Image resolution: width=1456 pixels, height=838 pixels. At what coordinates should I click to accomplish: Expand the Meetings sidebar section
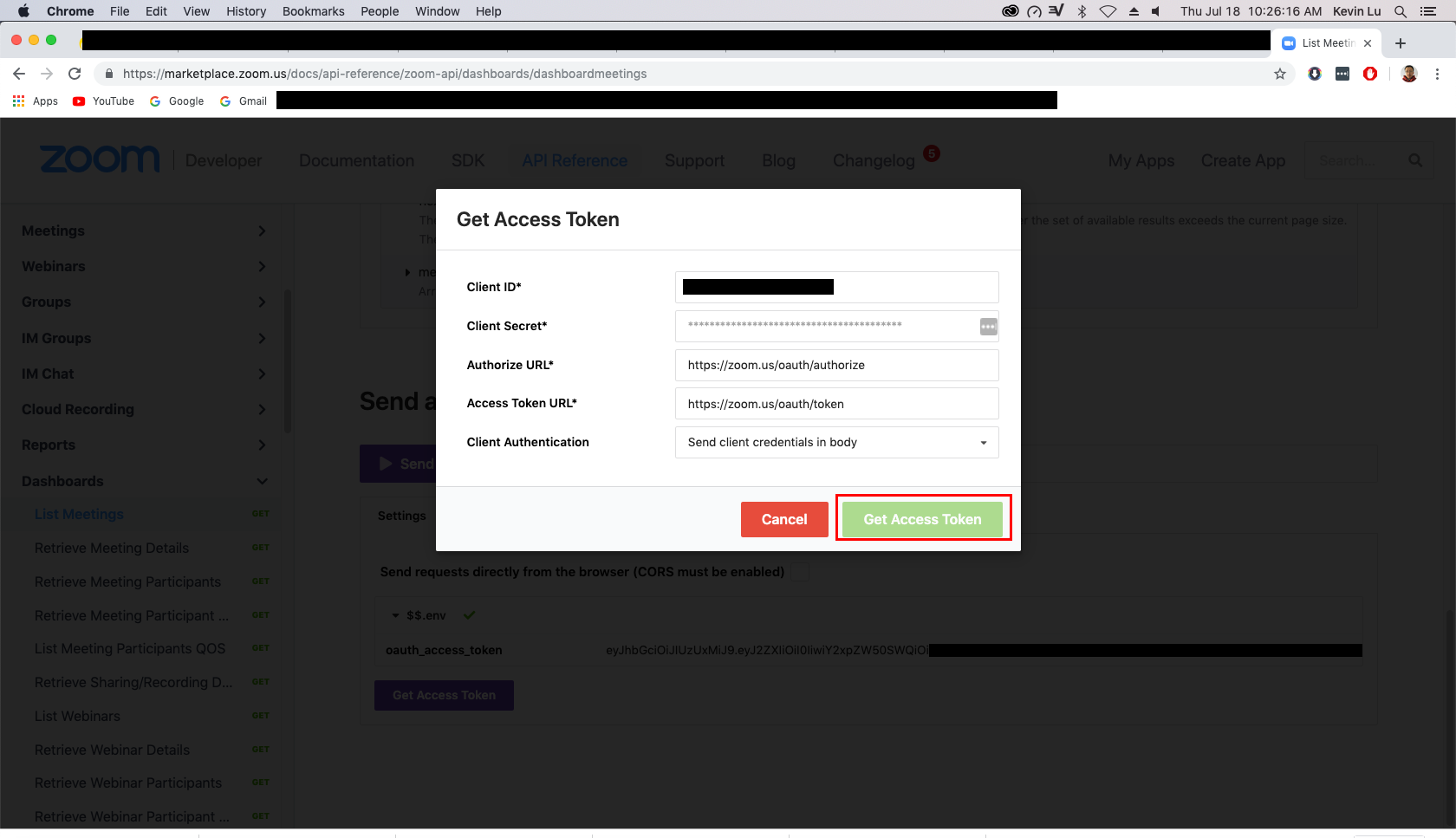[x=262, y=231]
